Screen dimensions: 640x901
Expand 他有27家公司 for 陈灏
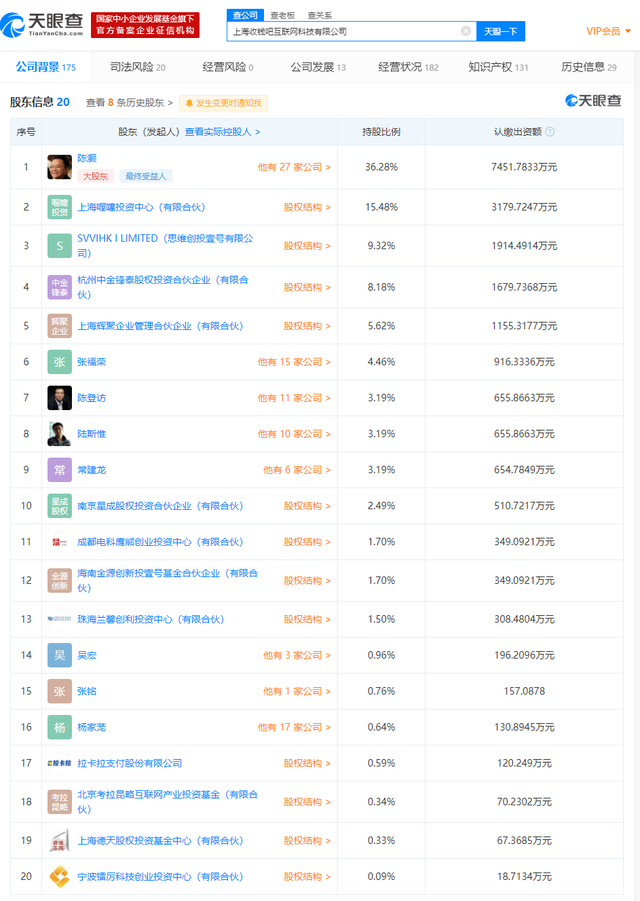294,167
